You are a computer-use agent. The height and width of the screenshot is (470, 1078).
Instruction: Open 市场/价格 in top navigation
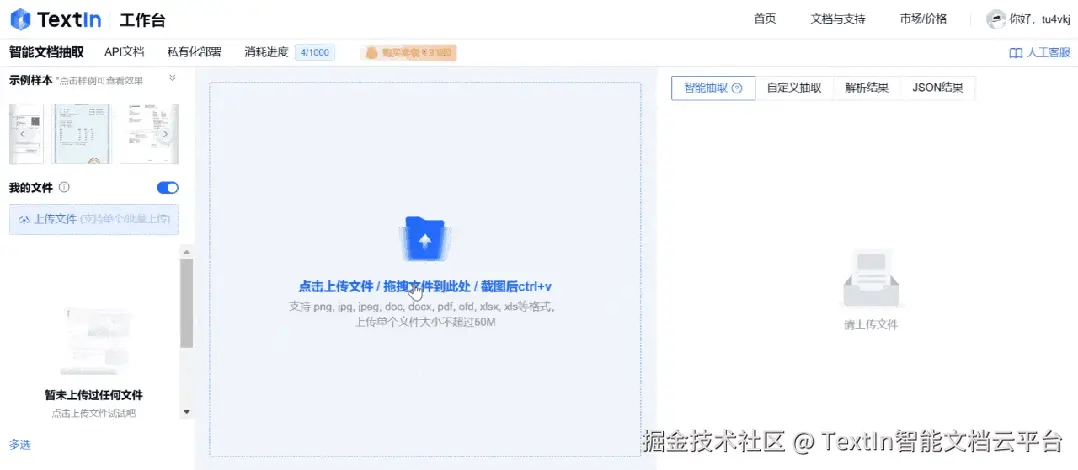click(x=923, y=19)
